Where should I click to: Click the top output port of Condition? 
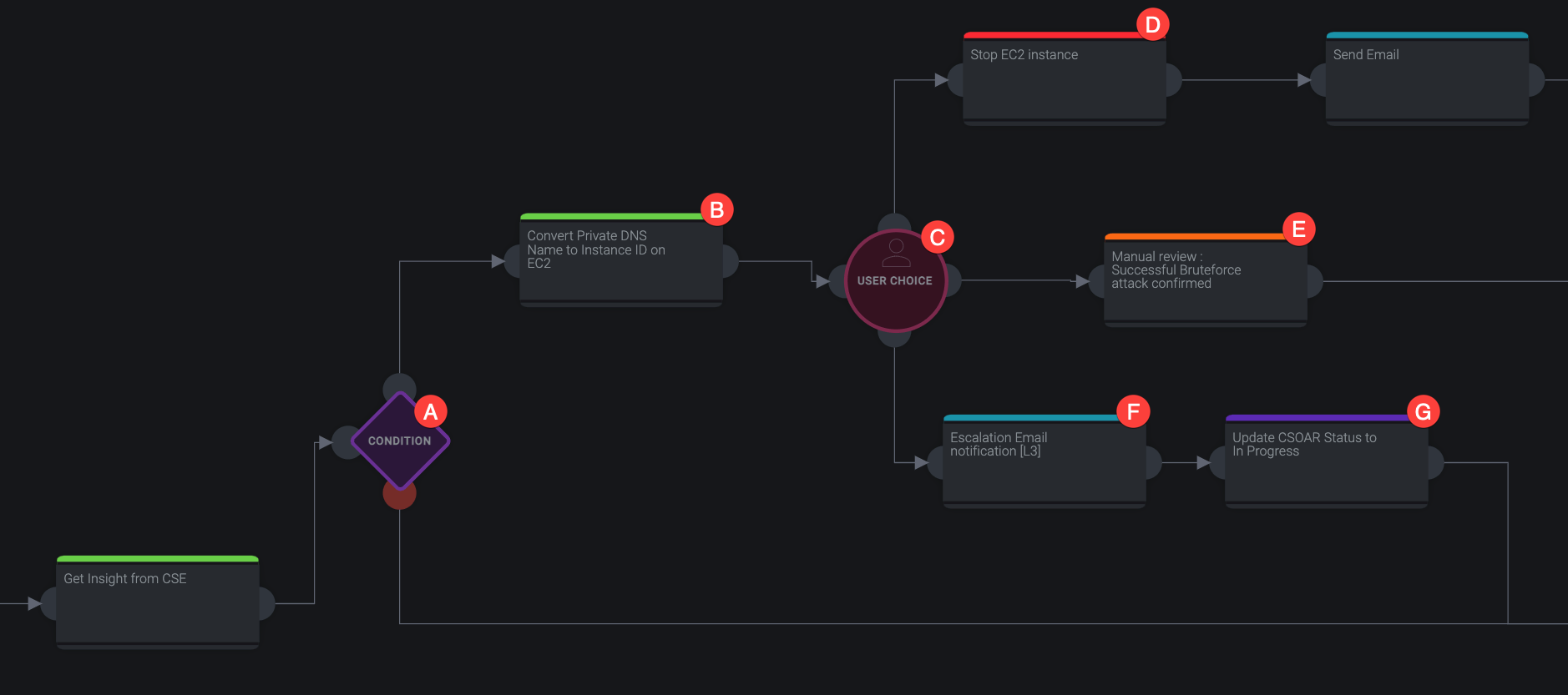399,386
